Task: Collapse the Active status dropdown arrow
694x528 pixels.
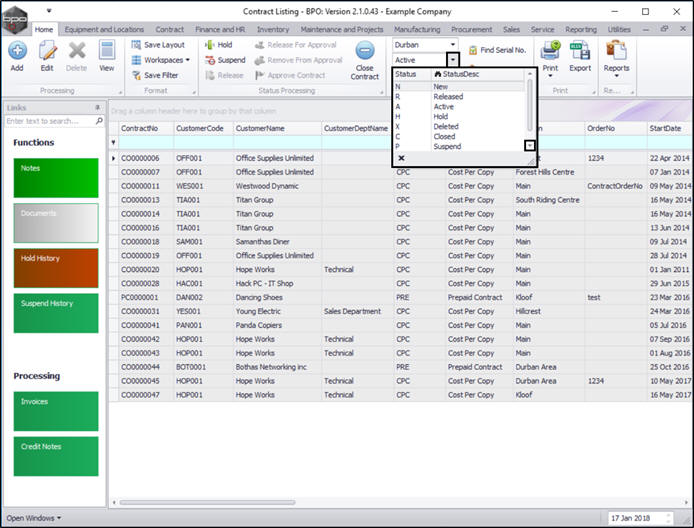Action: tap(453, 60)
